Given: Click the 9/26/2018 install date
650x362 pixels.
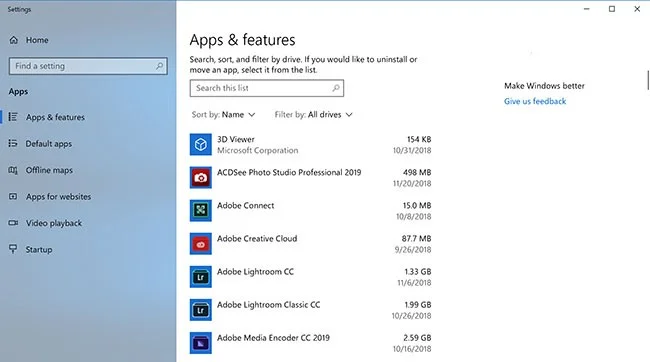Looking at the screenshot, I should click(x=413, y=250).
